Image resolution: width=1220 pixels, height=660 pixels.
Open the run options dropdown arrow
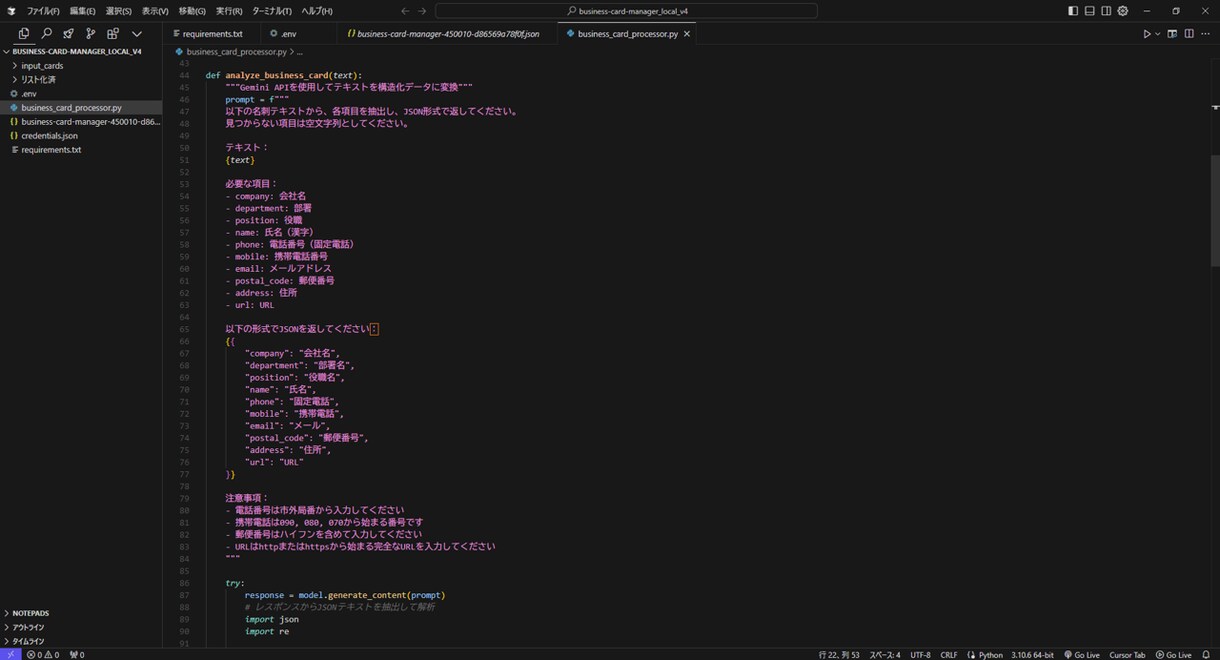tap(1158, 34)
